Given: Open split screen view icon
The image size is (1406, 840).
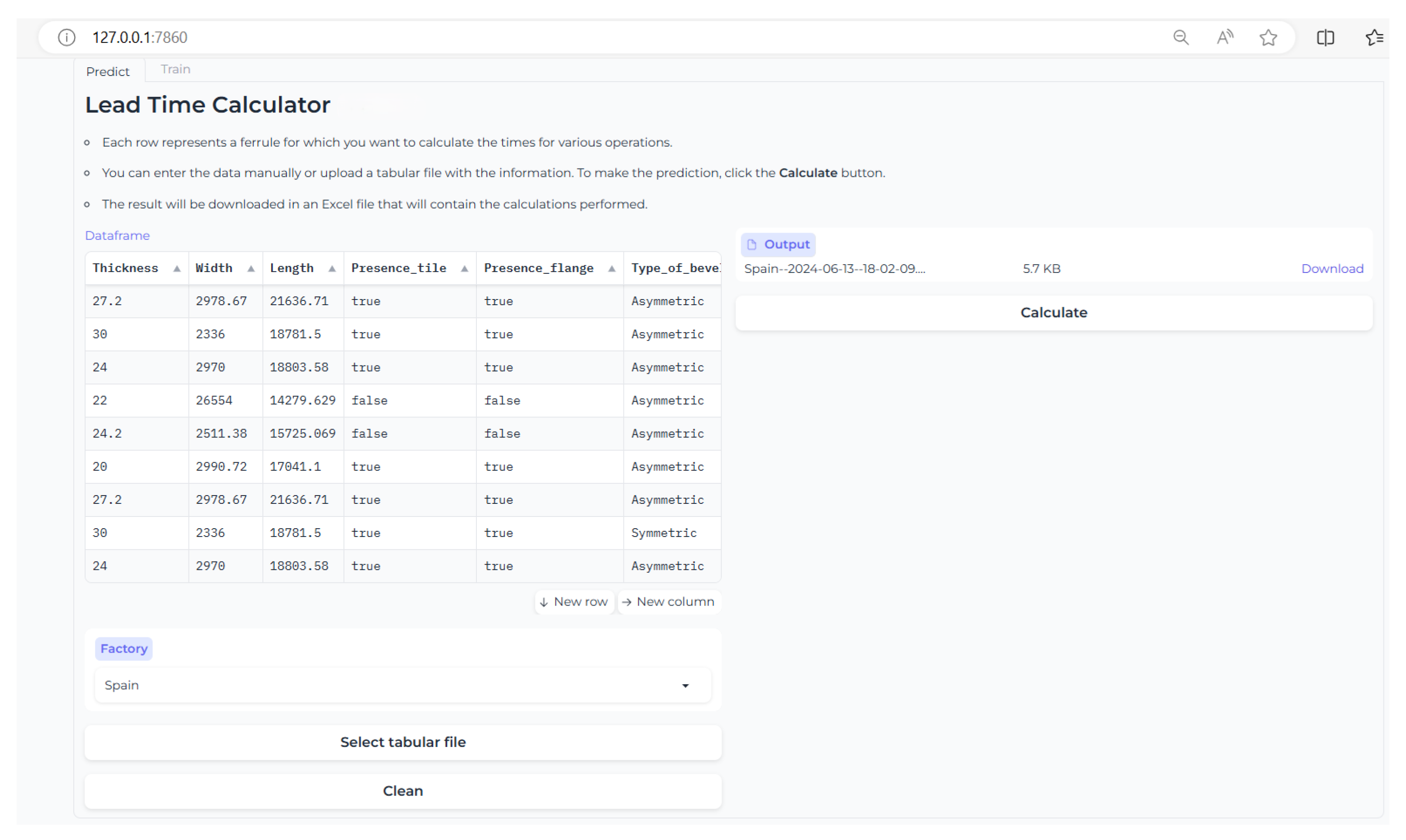Looking at the screenshot, I should click(x=1324, y=38).
